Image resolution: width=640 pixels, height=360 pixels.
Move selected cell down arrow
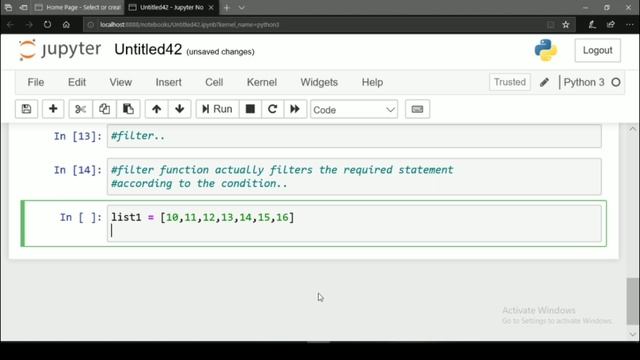[x=180, y=109]
